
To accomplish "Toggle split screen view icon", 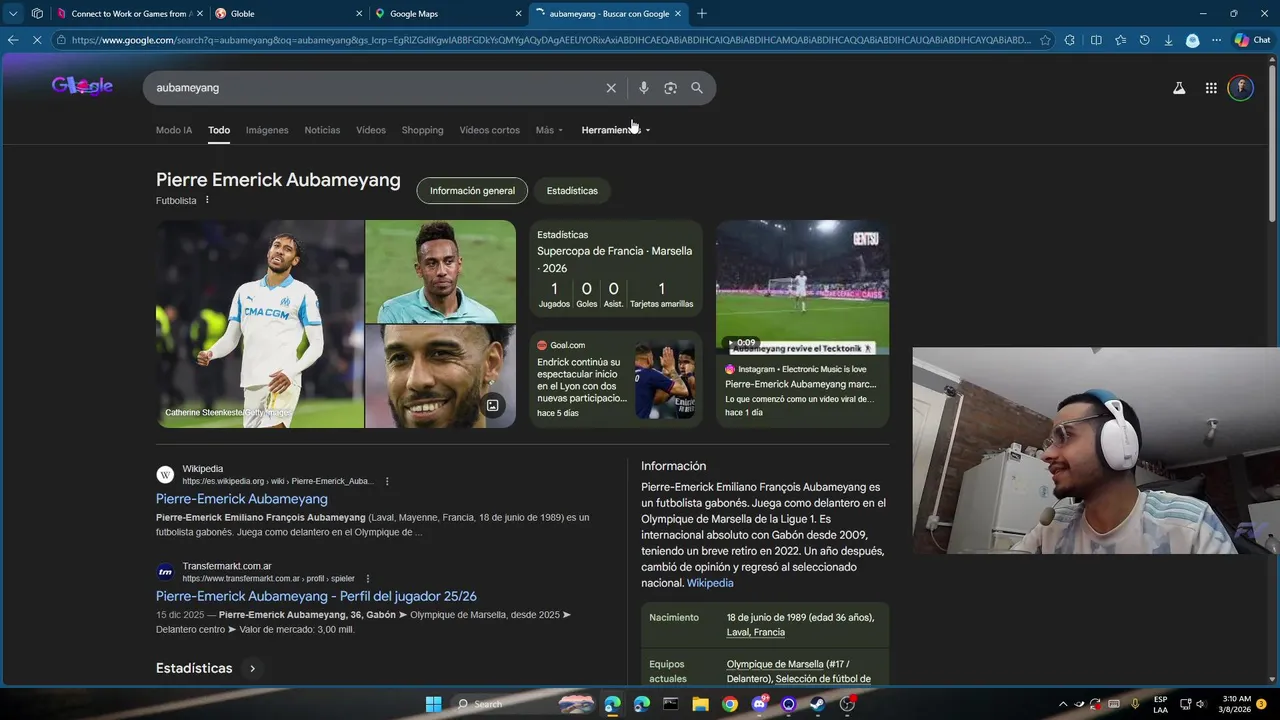I will tap(1096, 40).
